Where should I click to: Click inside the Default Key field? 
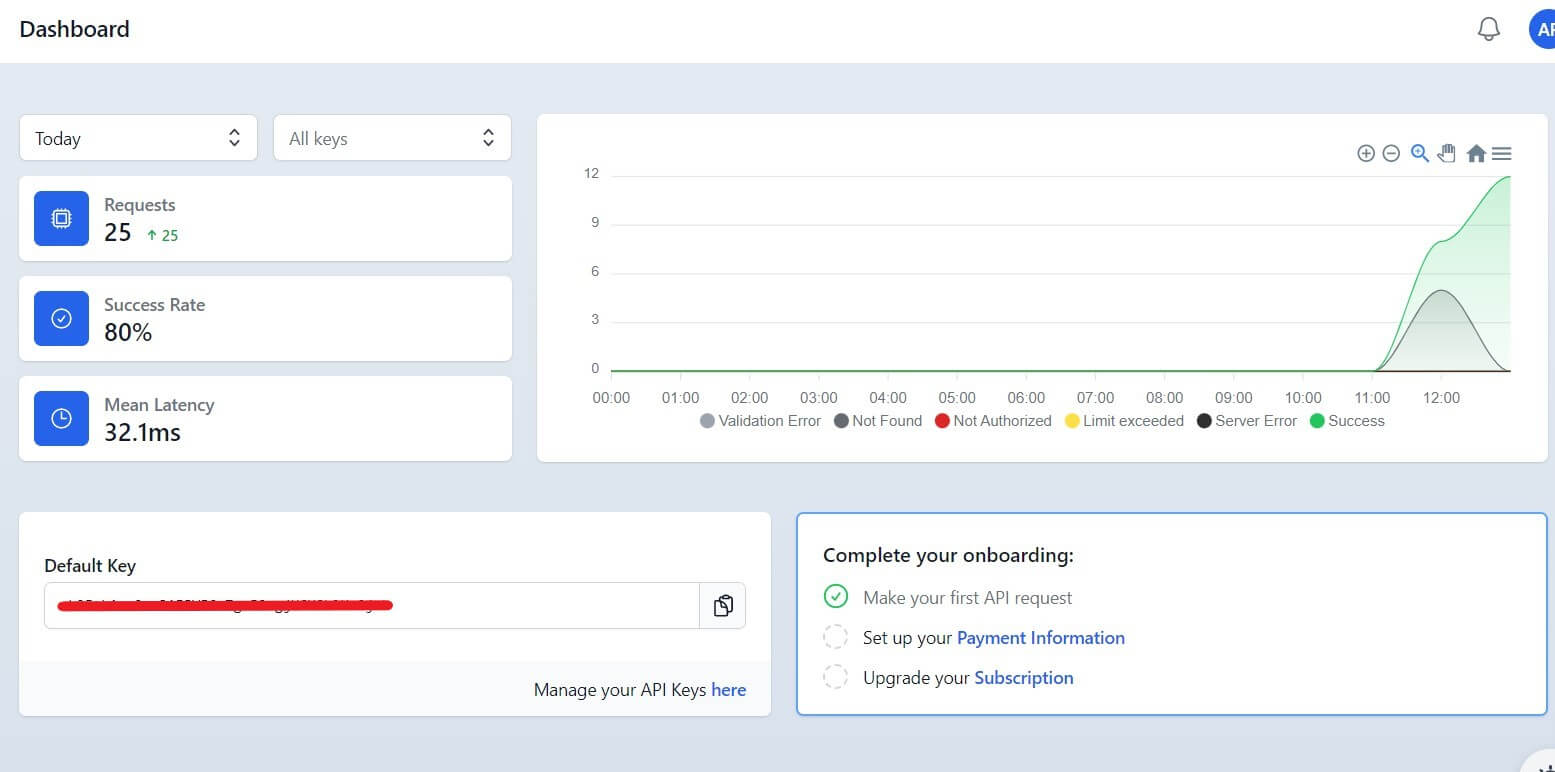pos(370,606)
